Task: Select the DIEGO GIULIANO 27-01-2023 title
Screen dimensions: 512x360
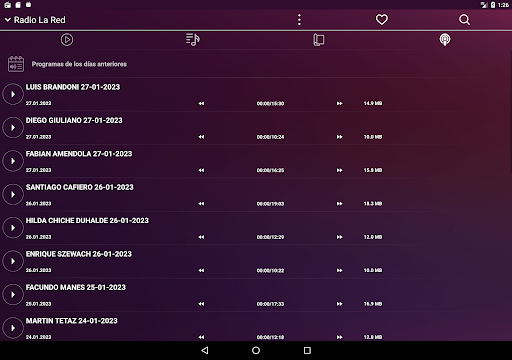Action: [74, 120]
